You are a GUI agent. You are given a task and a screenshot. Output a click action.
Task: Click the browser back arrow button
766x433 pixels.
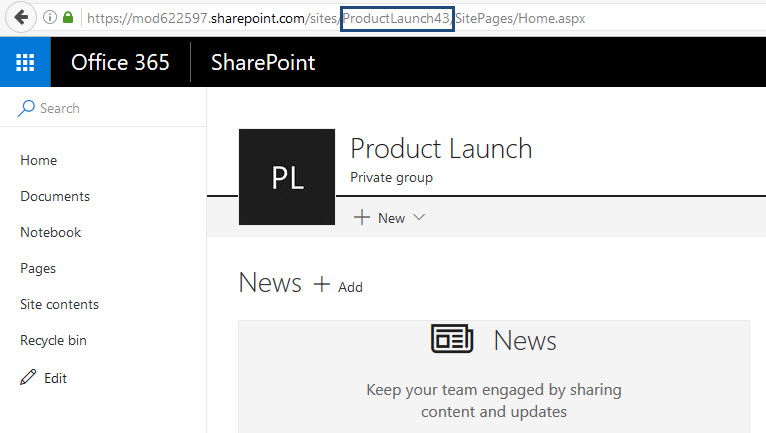click(21, 18)
